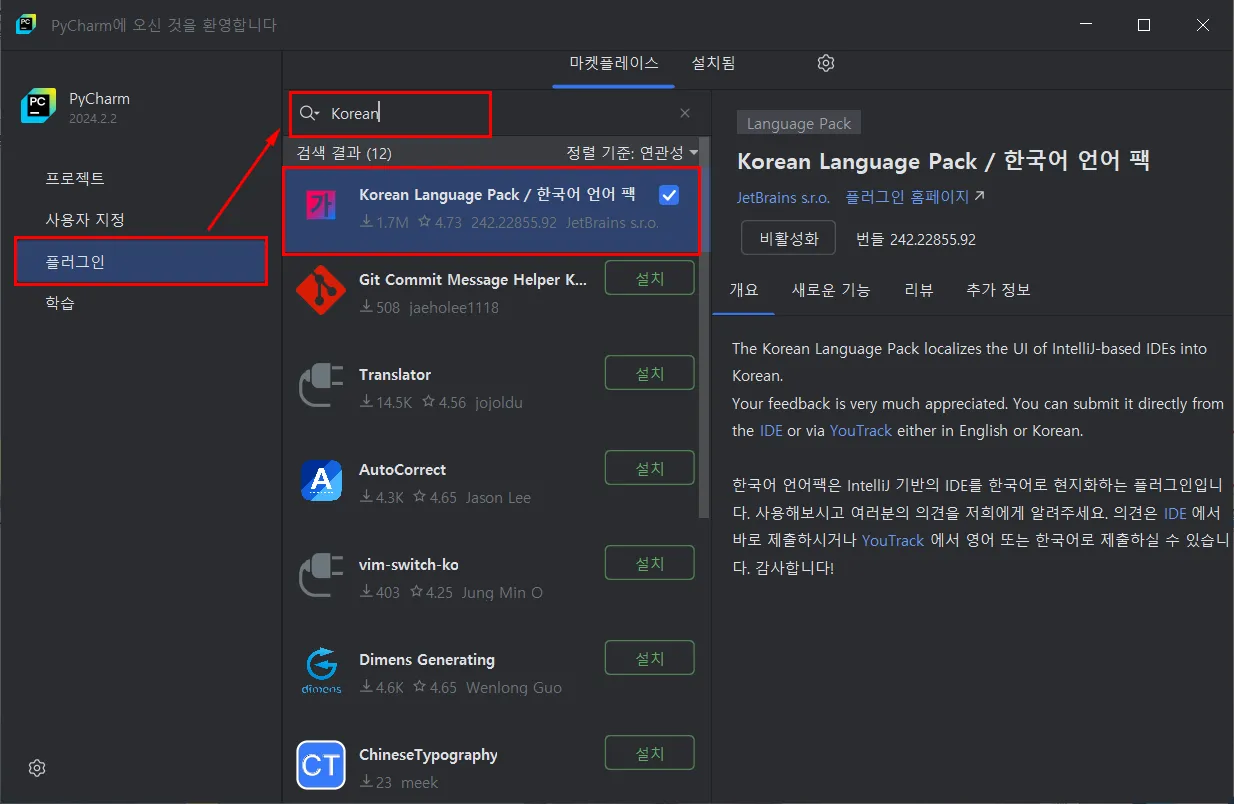The height and width of the screenshot is (804, 1234).
Task: Click the AutoCorrect plugin icon
Action: point(321,480)
